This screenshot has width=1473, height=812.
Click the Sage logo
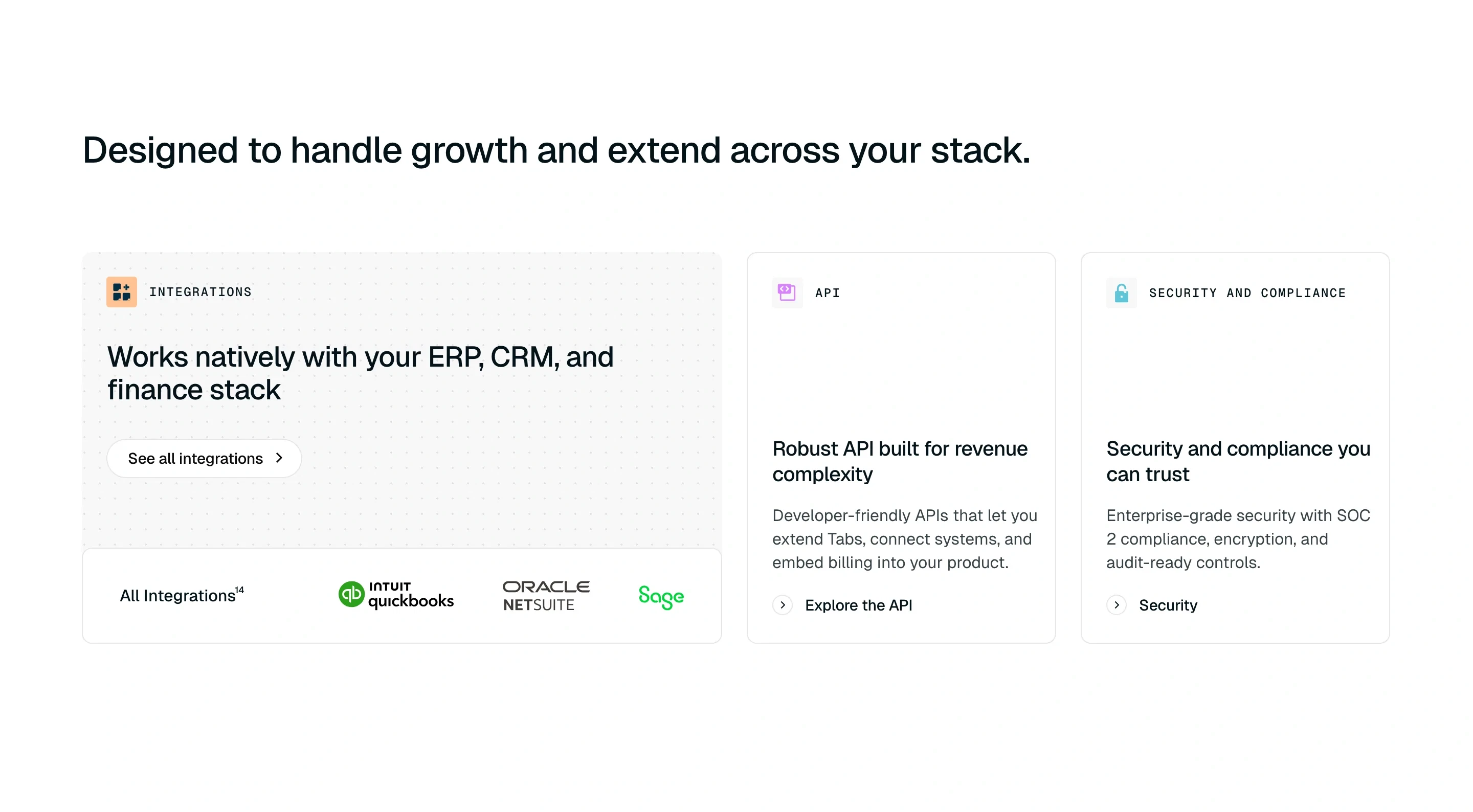[661, 596]
